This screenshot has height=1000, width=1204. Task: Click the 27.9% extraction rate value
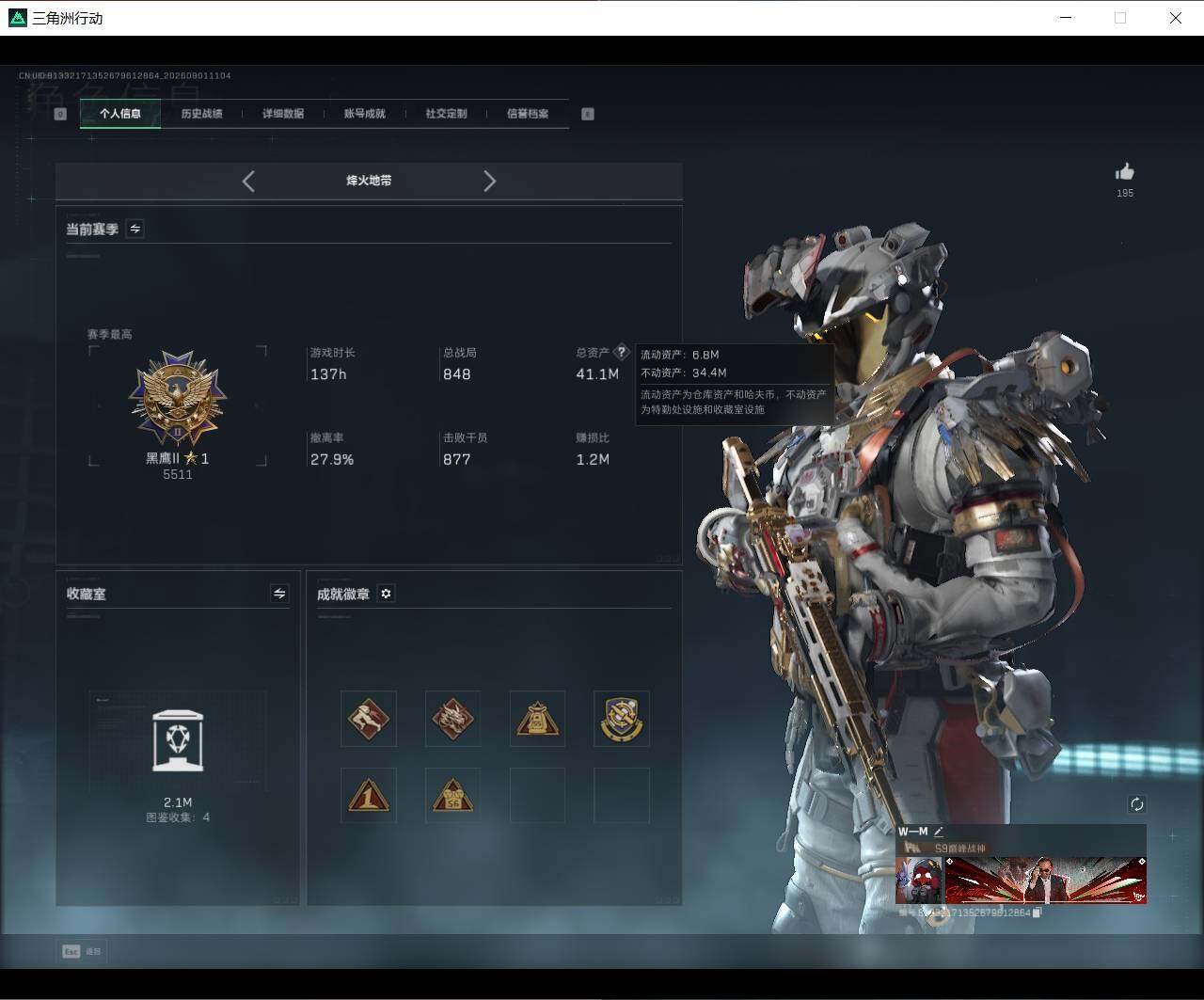pyautogui.click(x=332, y=460)
